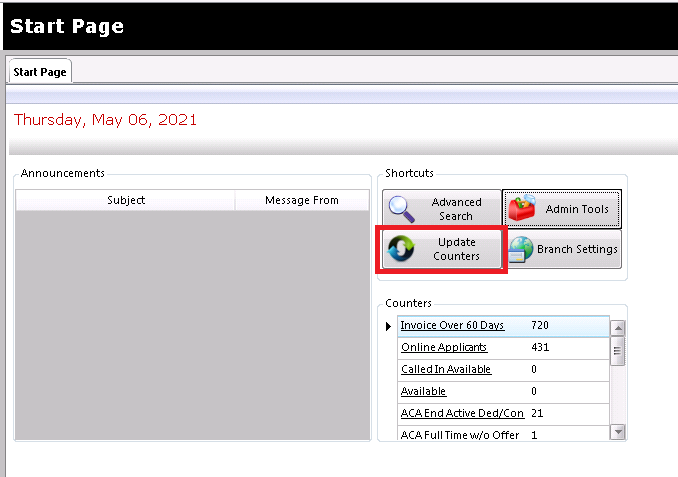
Task: Sort announcements by Message From header
Action: click(x=302, y=200)
